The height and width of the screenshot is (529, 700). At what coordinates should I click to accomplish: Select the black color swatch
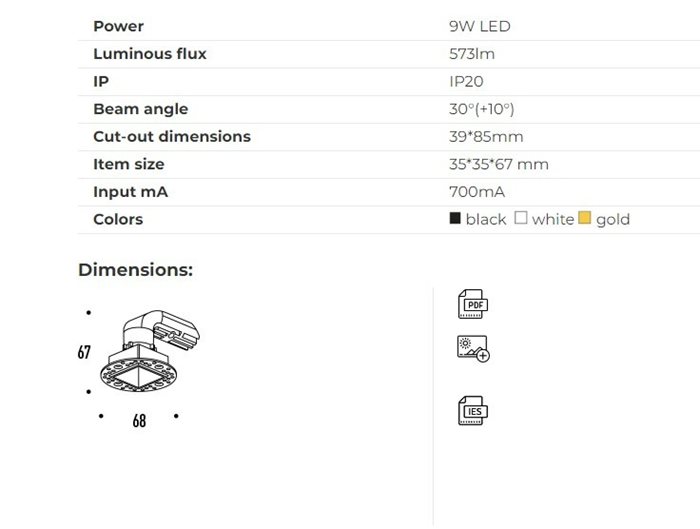pos(456,219)
